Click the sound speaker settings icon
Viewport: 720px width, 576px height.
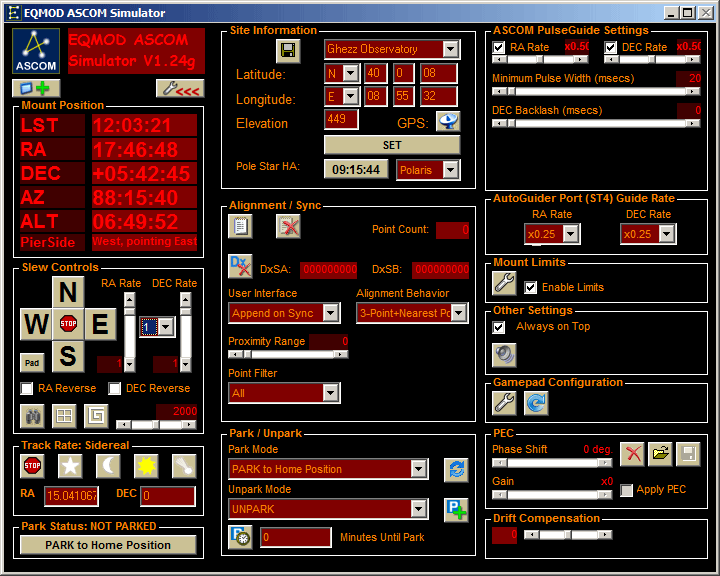504,355
